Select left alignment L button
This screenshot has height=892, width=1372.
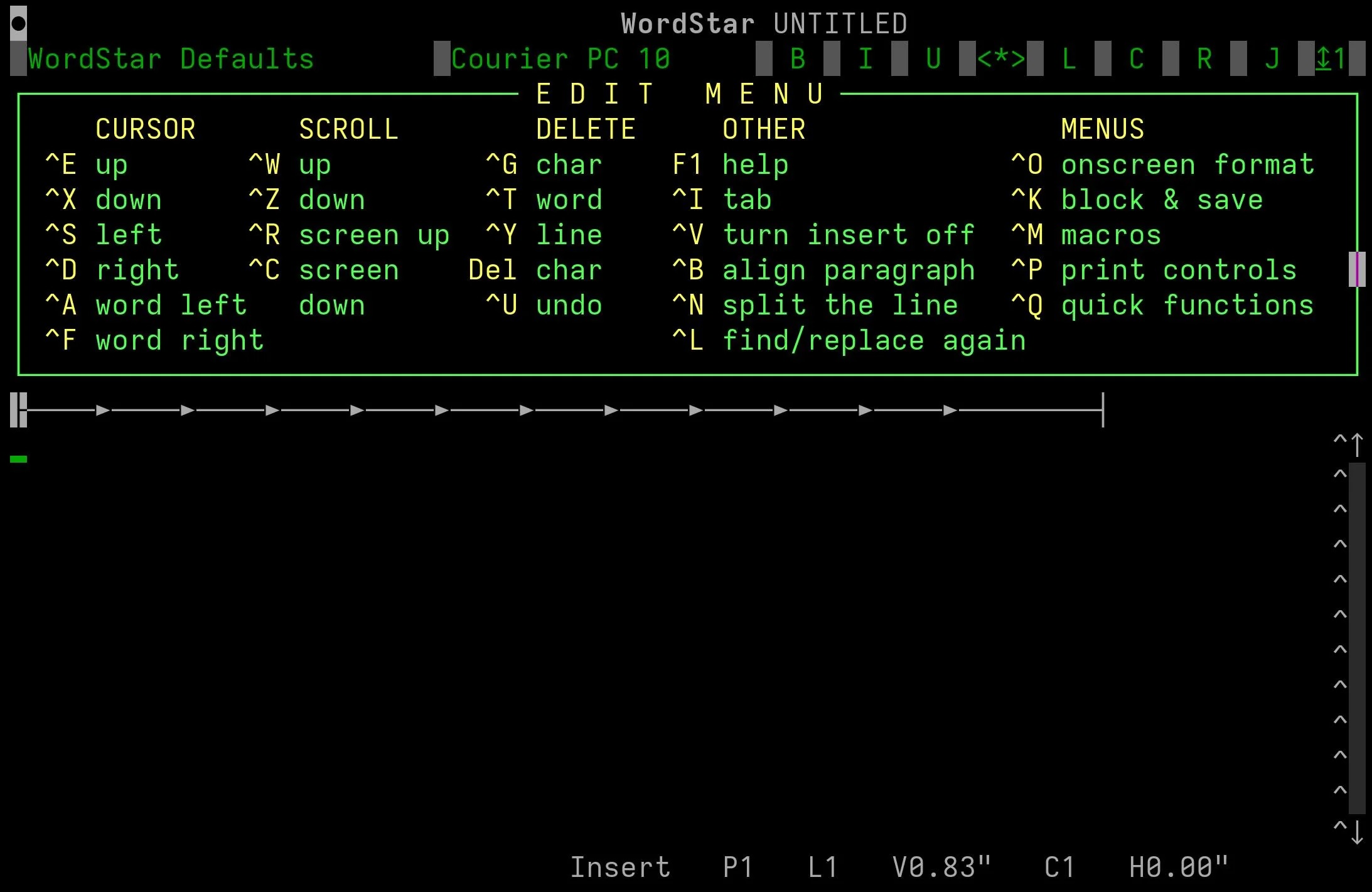point(1069,59)
